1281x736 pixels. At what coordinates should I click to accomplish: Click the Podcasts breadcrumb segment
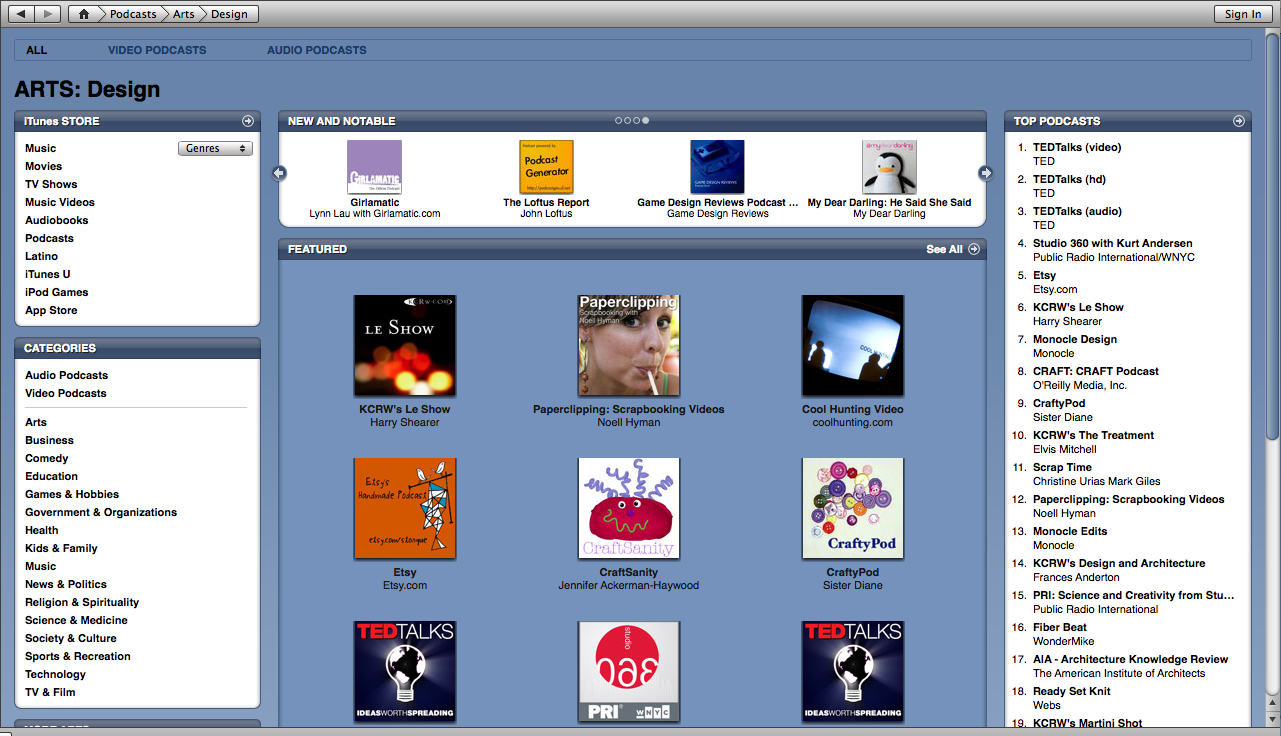click(x=133, y=14)
